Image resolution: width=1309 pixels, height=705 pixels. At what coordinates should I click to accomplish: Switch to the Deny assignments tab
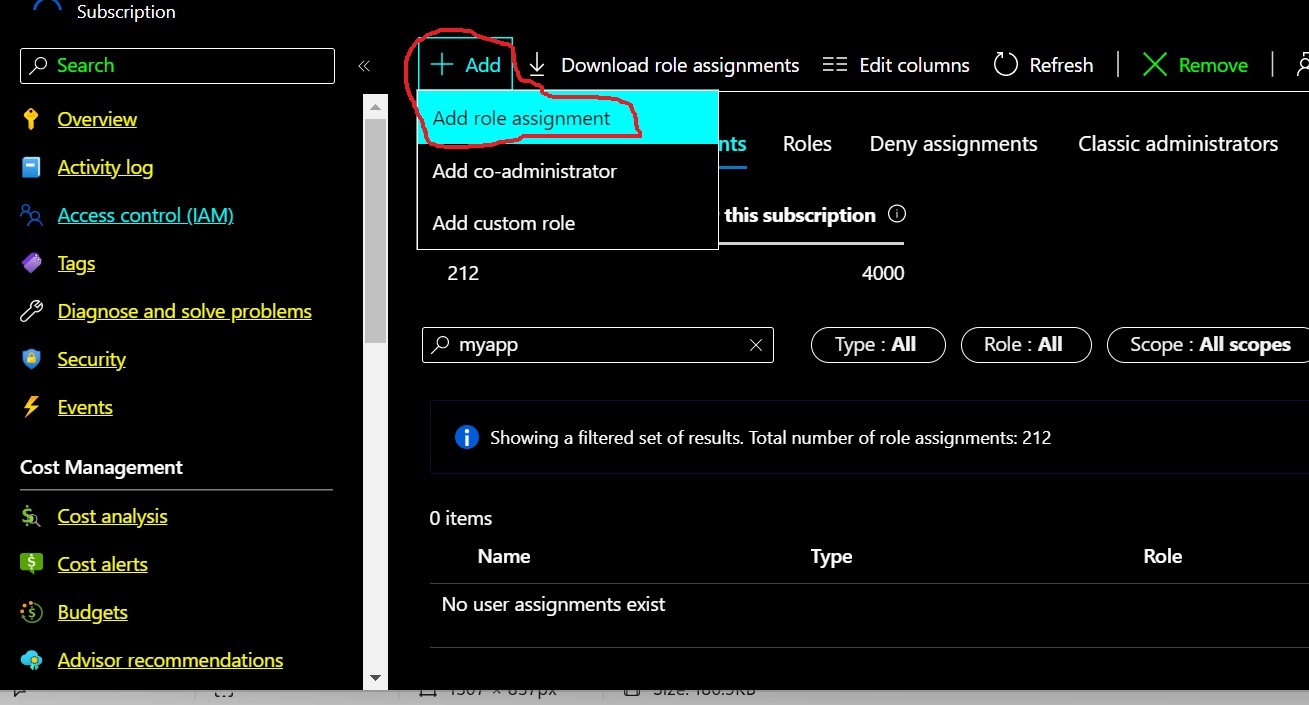(954, 144)
